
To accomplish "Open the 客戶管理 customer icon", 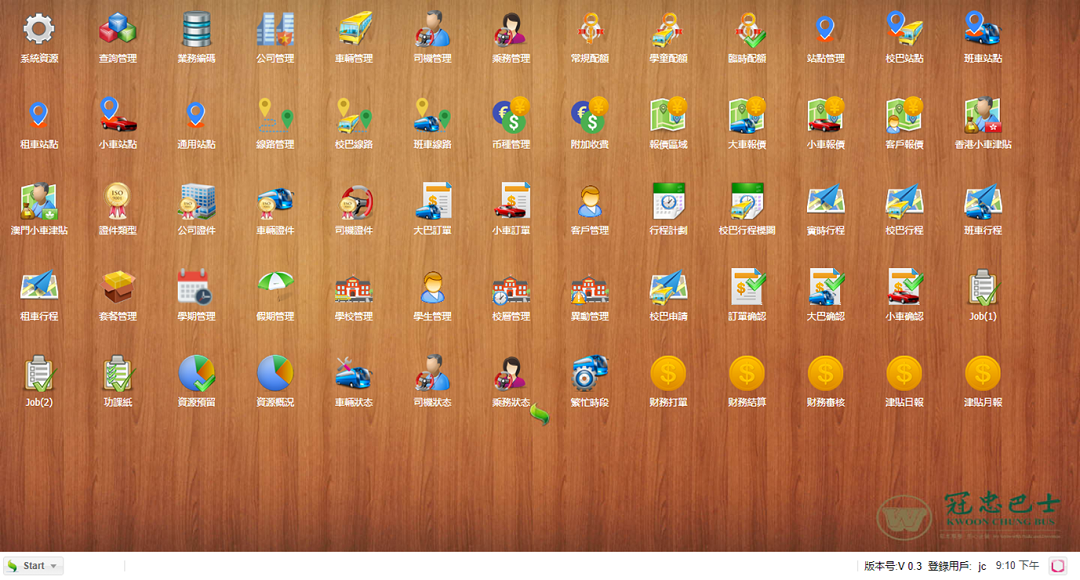I will pyautogui.click(x=589, y=202).
